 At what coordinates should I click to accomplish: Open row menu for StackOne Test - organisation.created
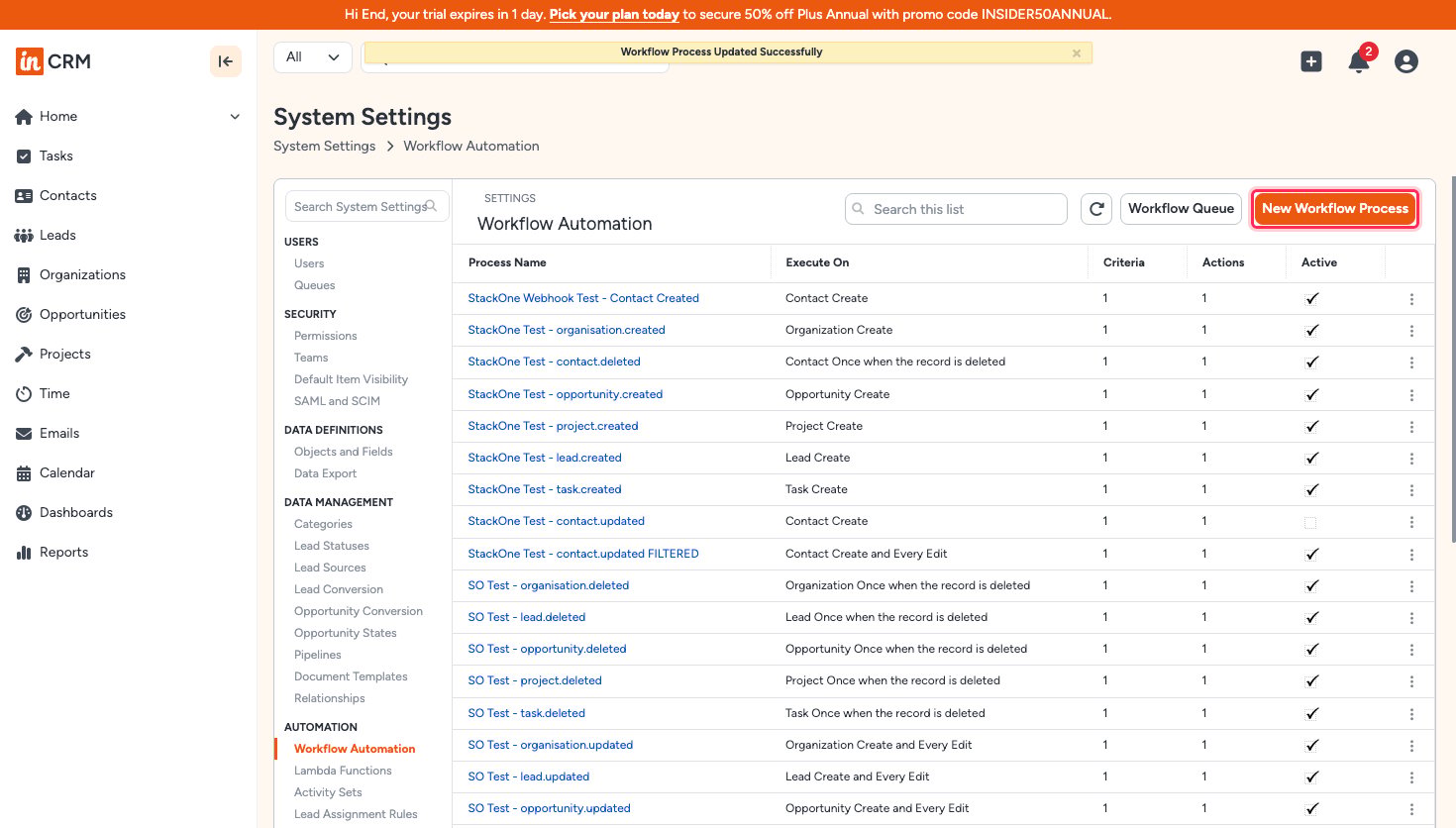point(1411,331)
